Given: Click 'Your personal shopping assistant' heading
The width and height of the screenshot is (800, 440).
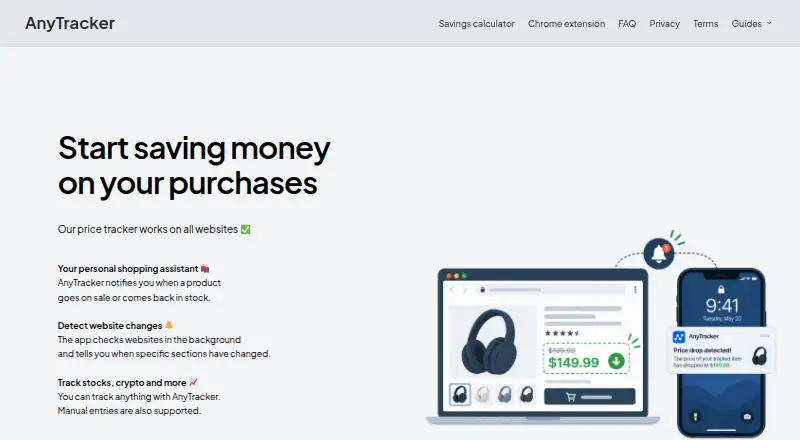Looking at the screenshot, I should pos(128,268).
